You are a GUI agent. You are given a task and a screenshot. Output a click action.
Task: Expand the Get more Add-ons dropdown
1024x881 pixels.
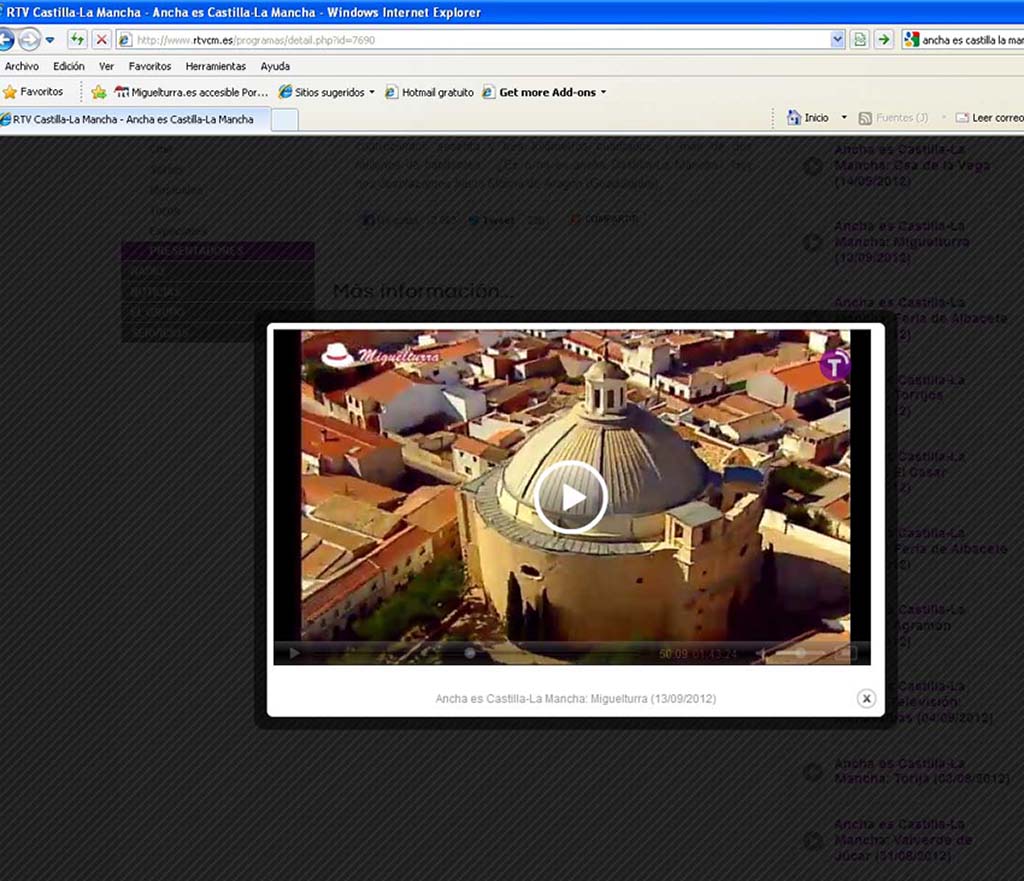tap(603, 92)
